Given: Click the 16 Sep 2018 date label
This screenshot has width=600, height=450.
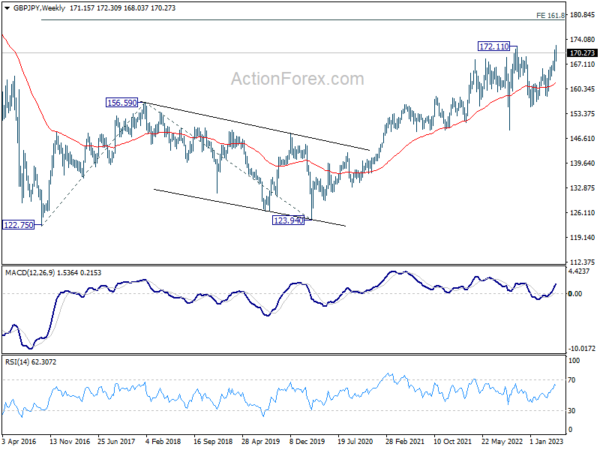Looking at the screenshot, I should [213, 441].
